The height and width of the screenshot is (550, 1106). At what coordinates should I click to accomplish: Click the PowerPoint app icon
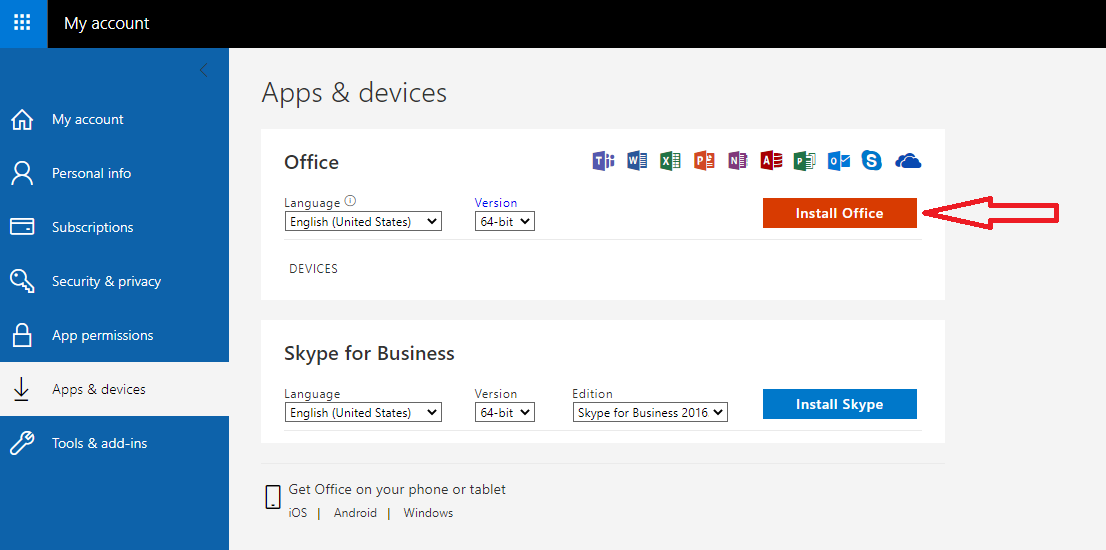[x=704, y=161]
